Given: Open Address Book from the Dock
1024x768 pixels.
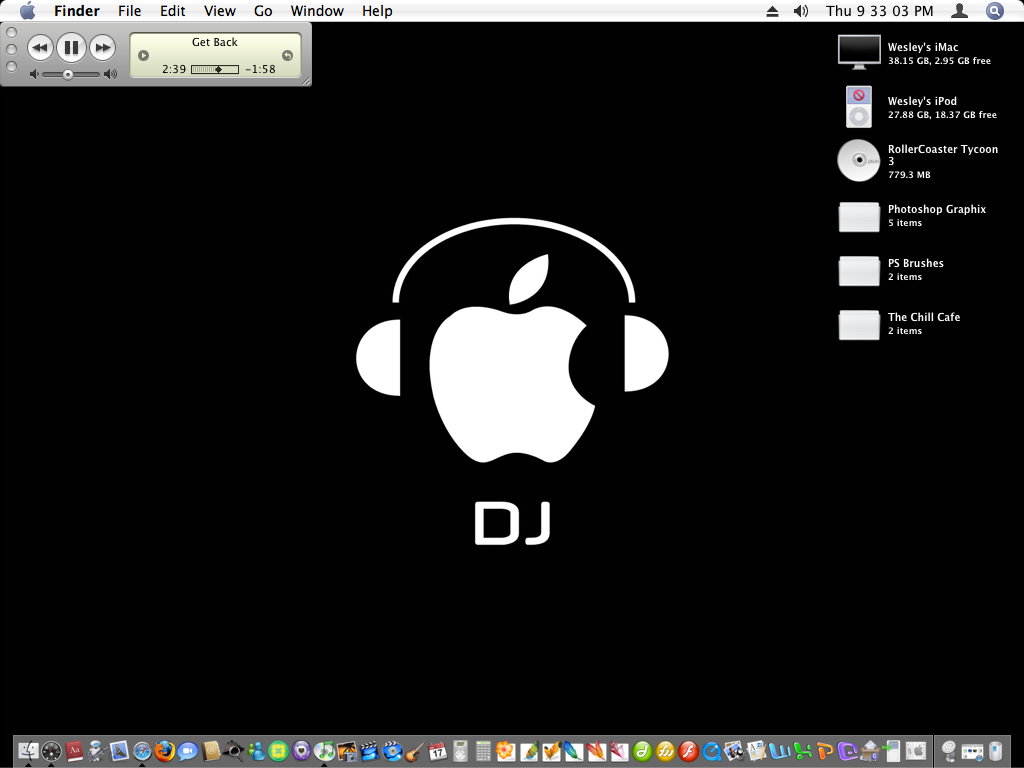Looking at the screenshot, I should pos(211,751).
